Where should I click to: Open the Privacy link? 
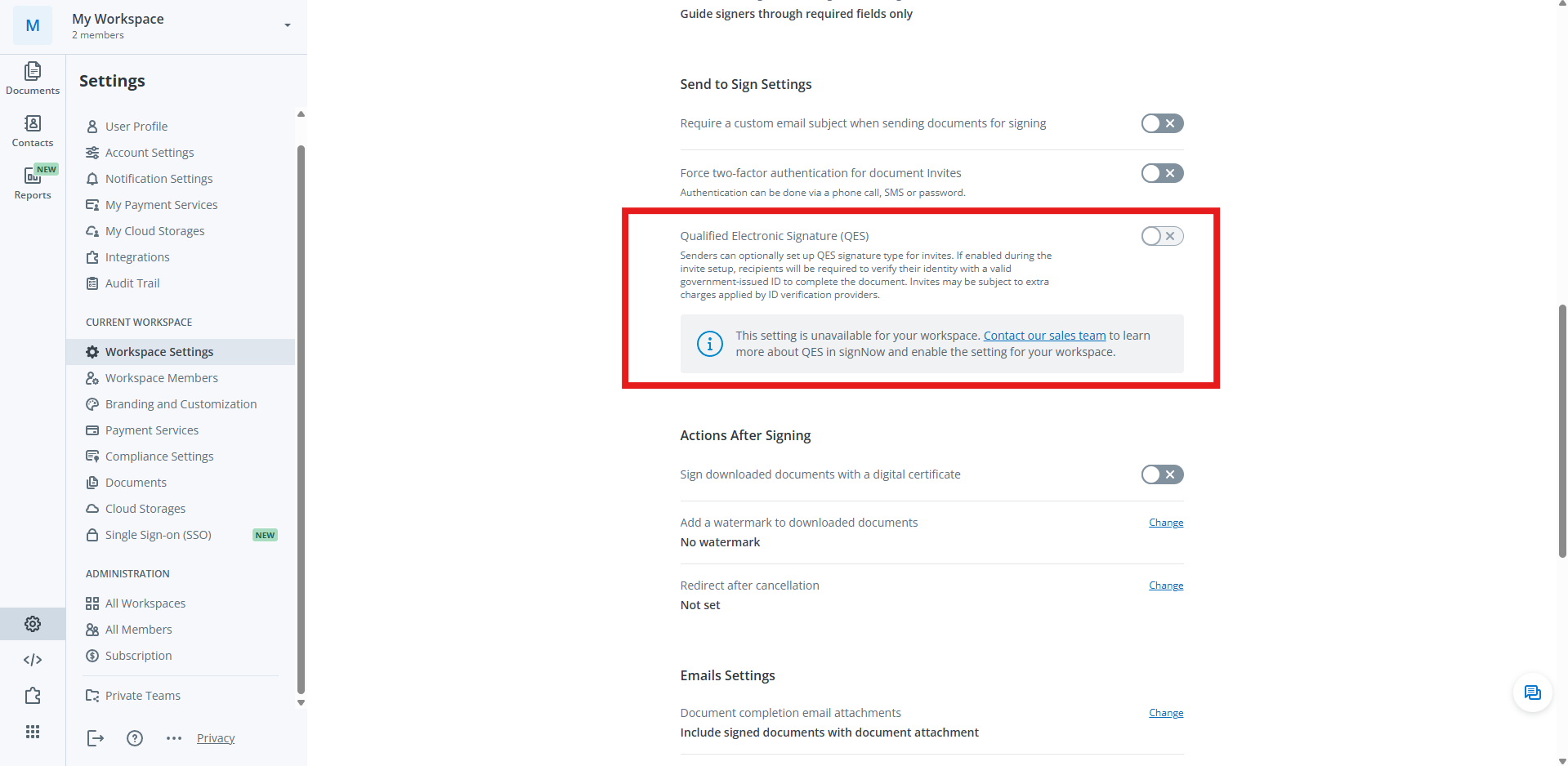pyautogui.click(x=216, y=738)
